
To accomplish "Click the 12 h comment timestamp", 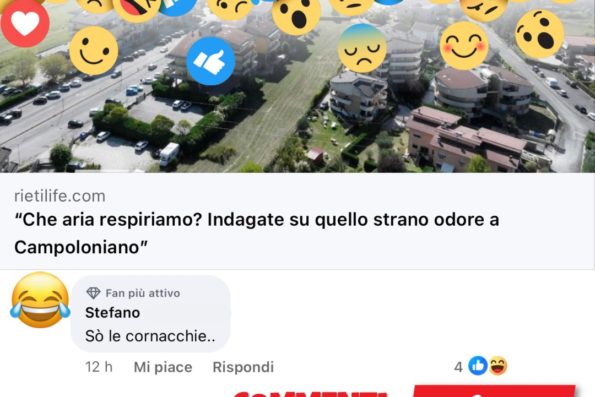I will pos(99,367).
